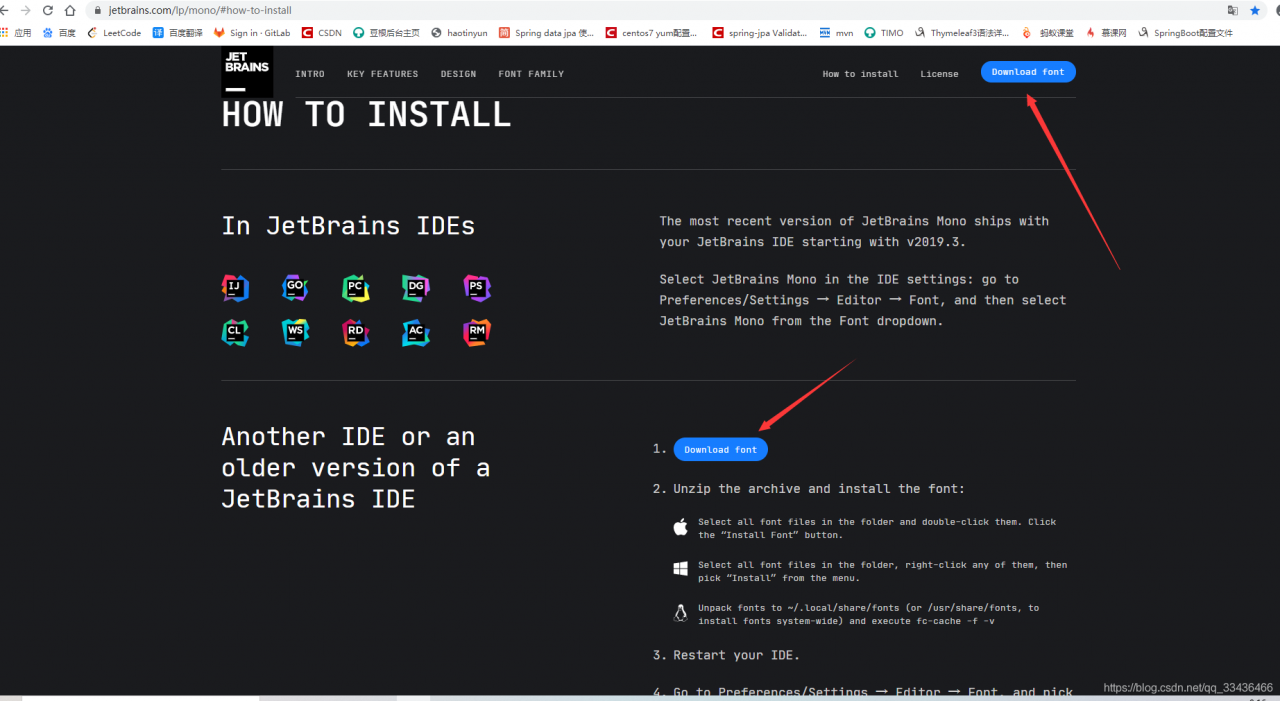Viewport: 1280px width, 701px height.
Task: Open Rider (RD) icon
Action: (x=356, y=332)
